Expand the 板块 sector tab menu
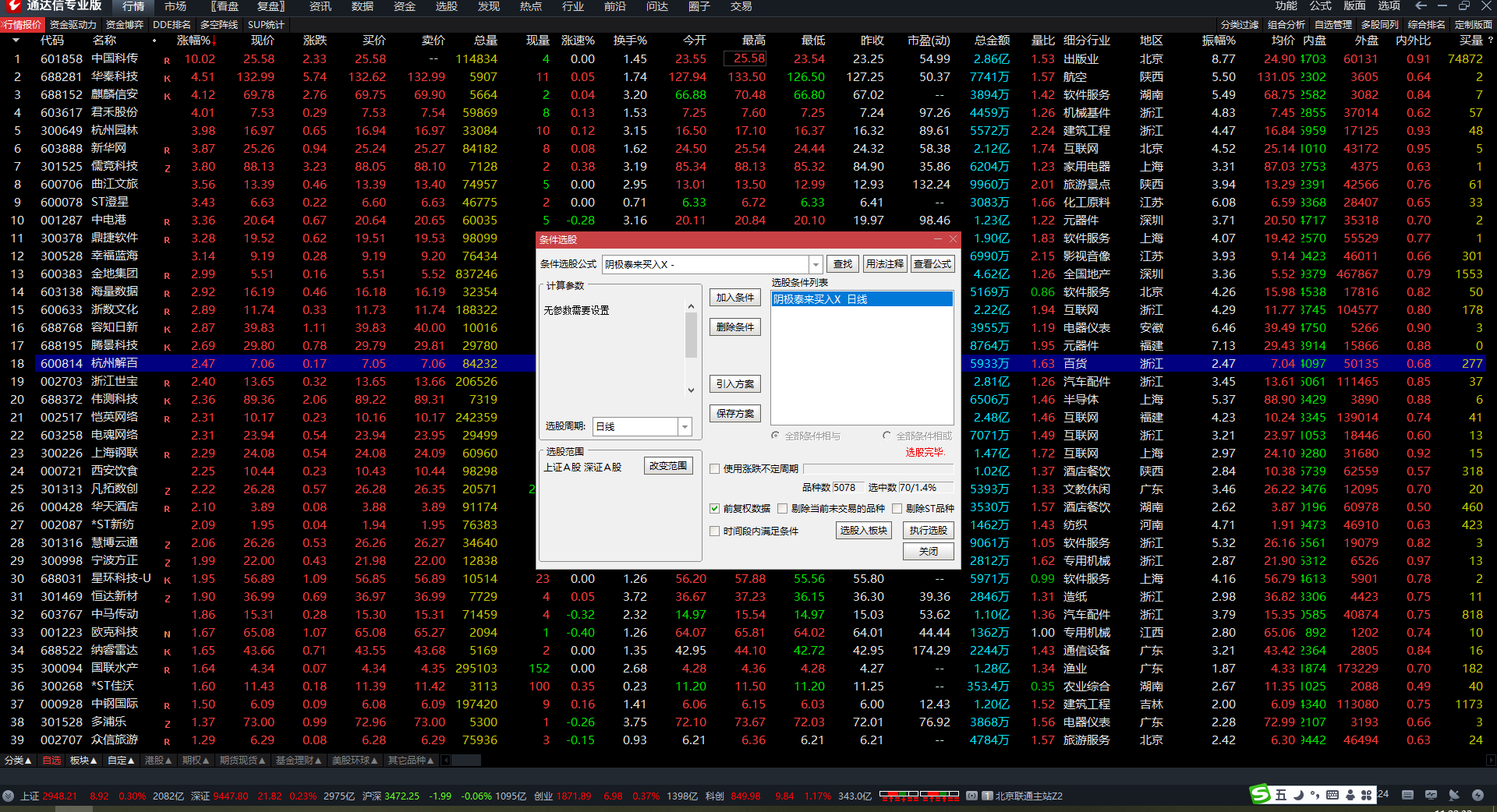Image resolution: width=1497 pixels, height=812 pixels. coord(83,760)
